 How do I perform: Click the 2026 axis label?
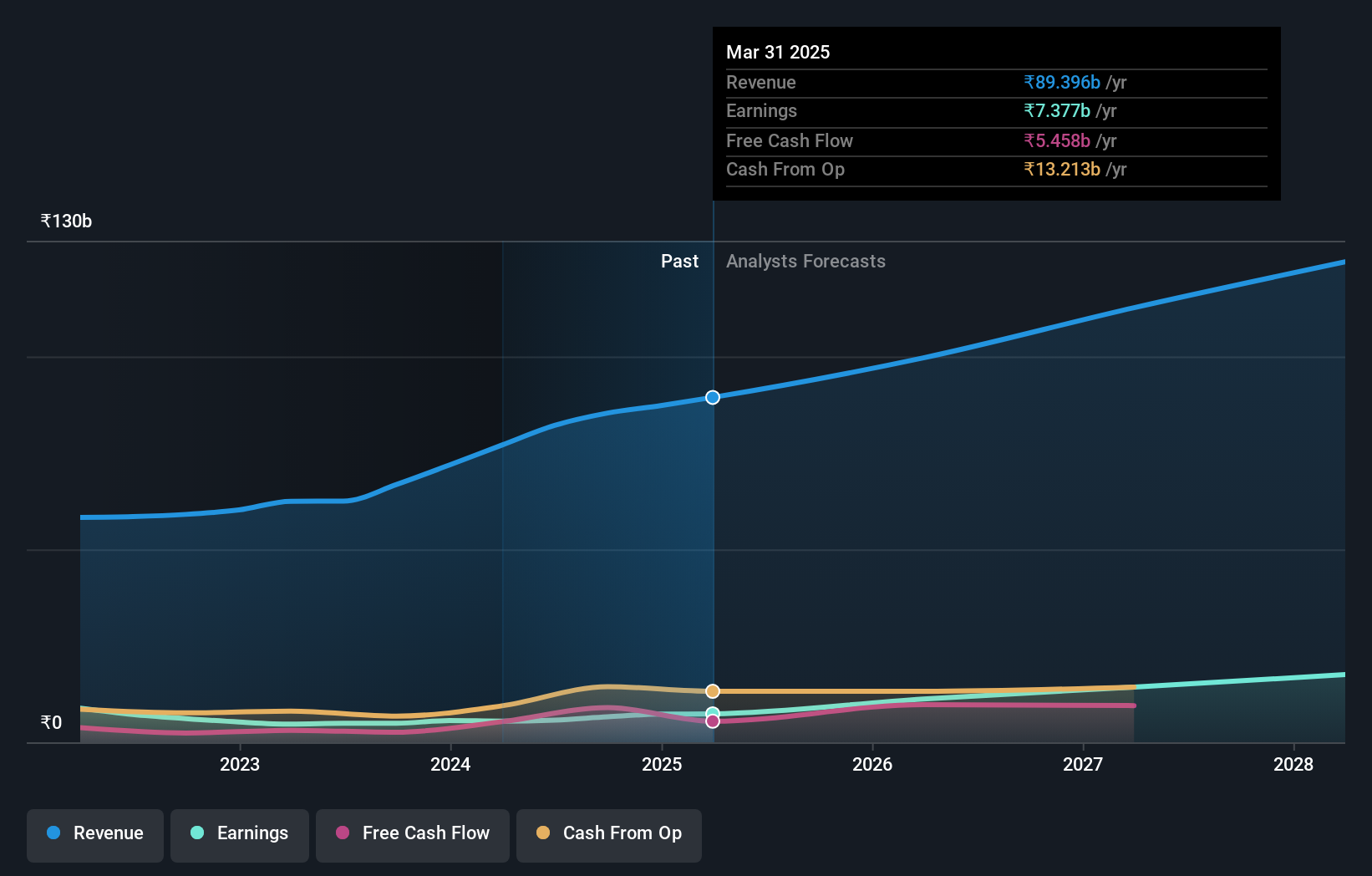[872, 764]
